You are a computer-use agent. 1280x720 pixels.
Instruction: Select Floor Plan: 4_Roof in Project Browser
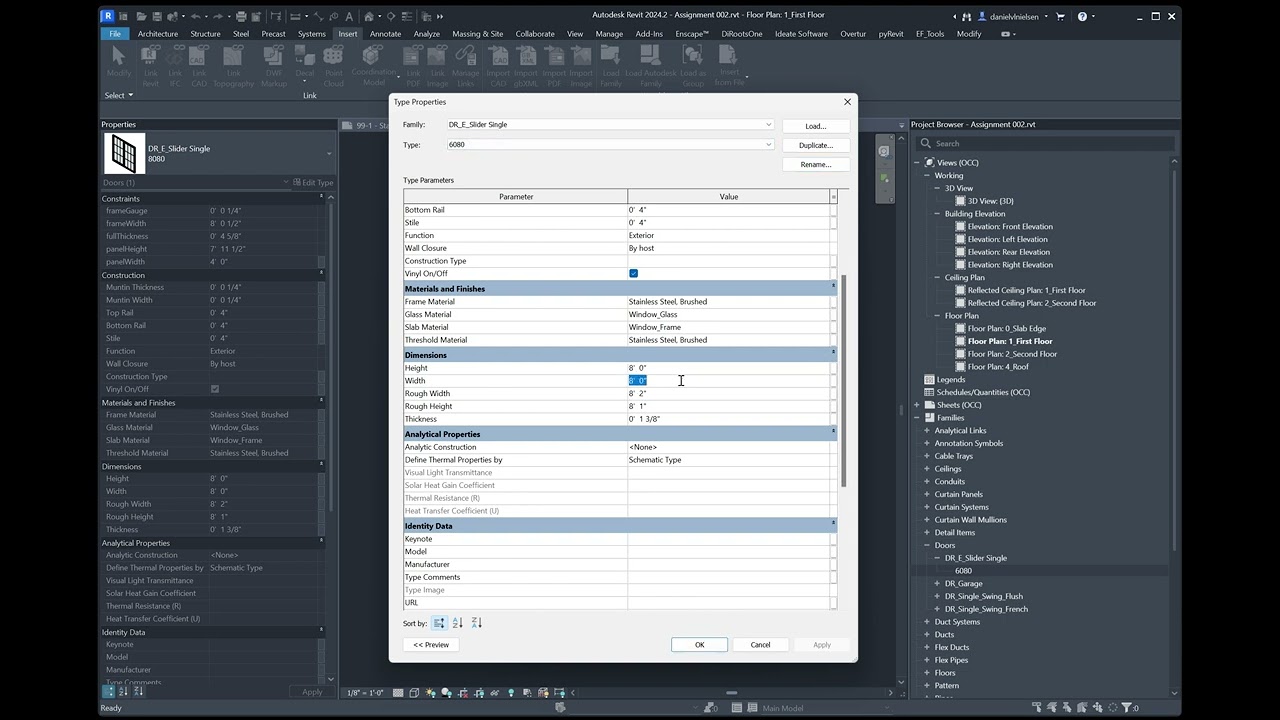pos(998,367)
